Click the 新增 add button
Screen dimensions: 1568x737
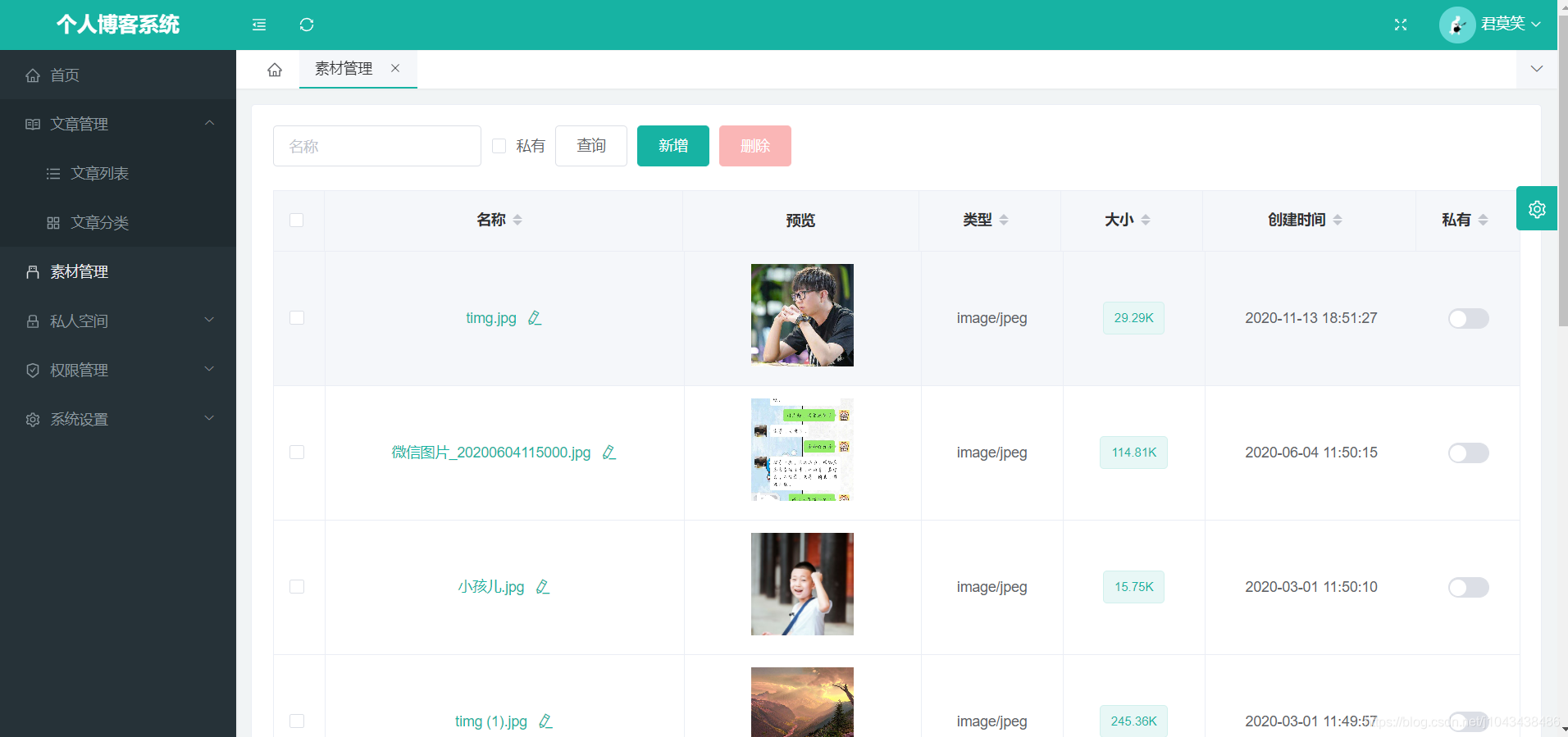673,146
